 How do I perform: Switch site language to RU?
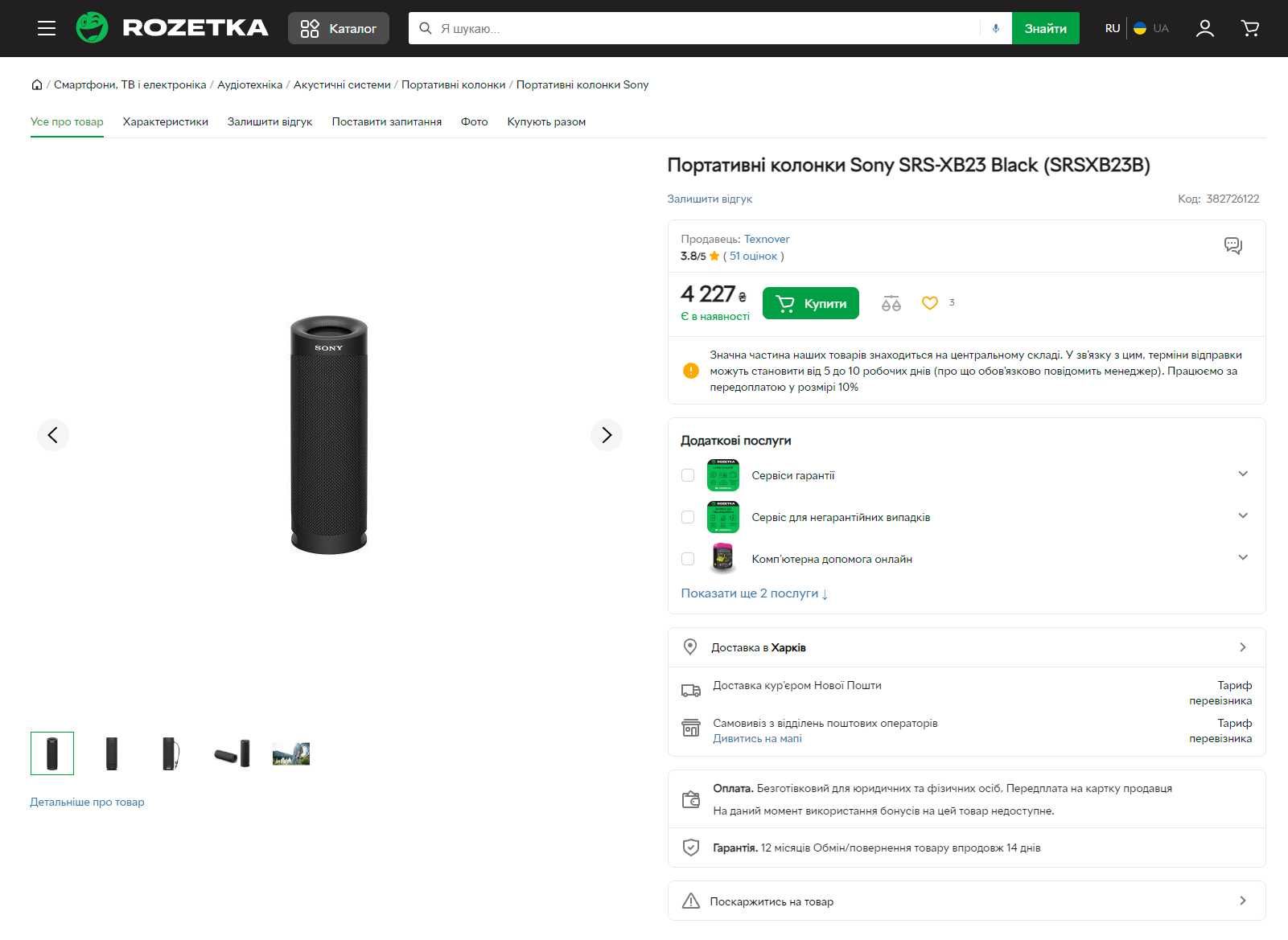[1113, 28]
